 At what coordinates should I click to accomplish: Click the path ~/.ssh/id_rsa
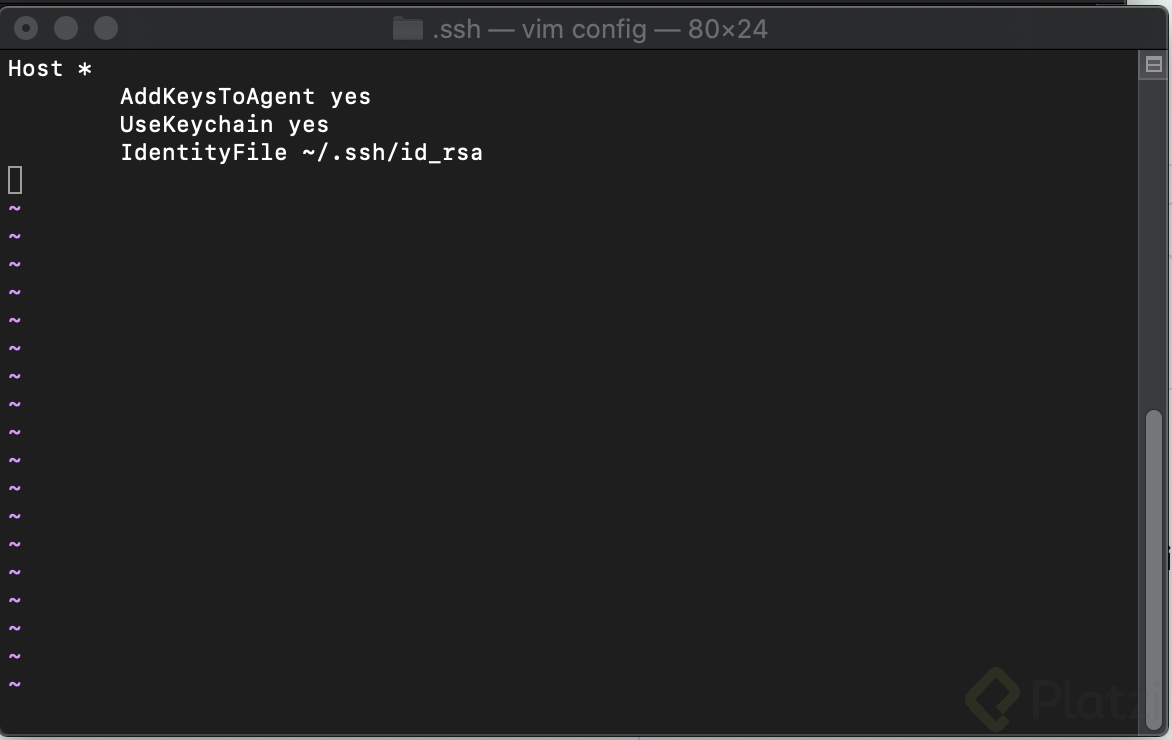click(392, 153)
